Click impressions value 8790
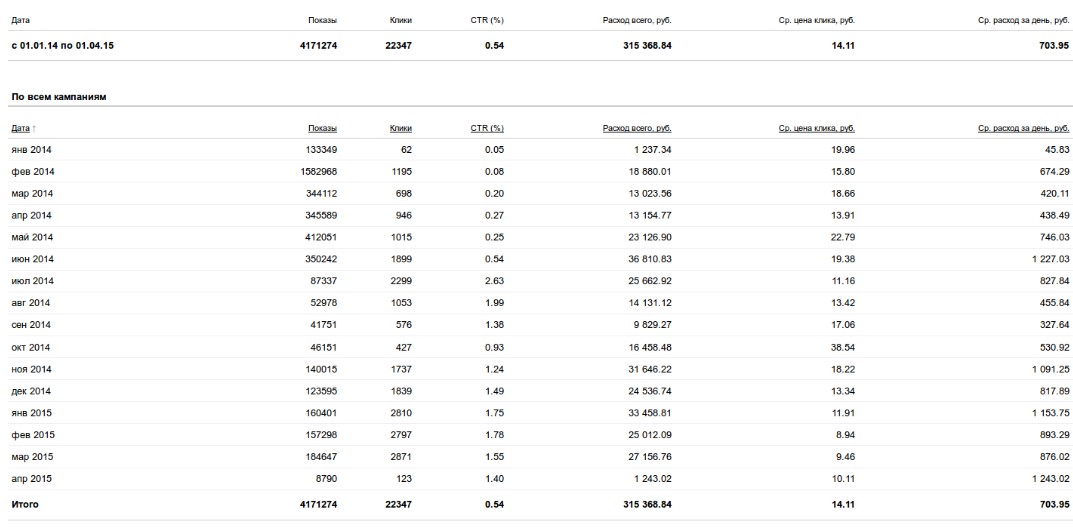 click(326, 479)
